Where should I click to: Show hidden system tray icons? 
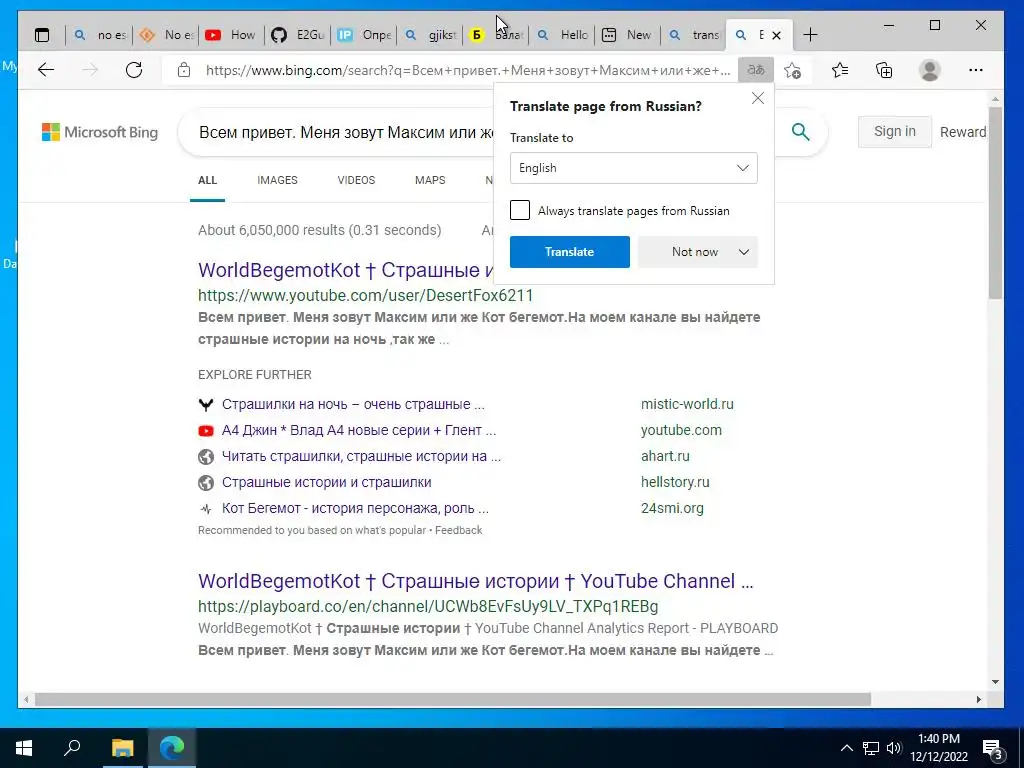pos(846,748)
